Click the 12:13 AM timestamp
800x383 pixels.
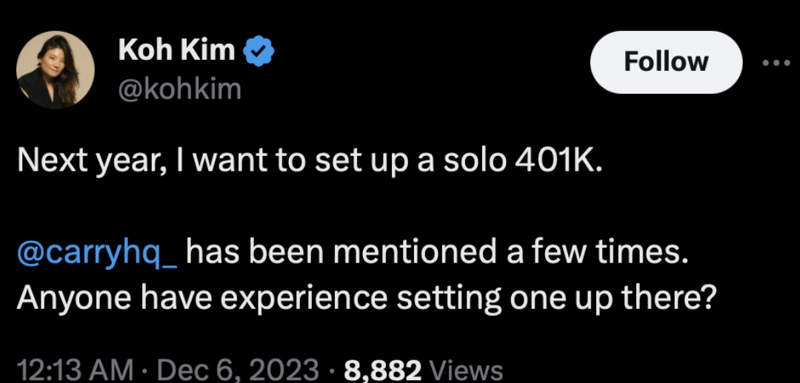pos(75,369)
